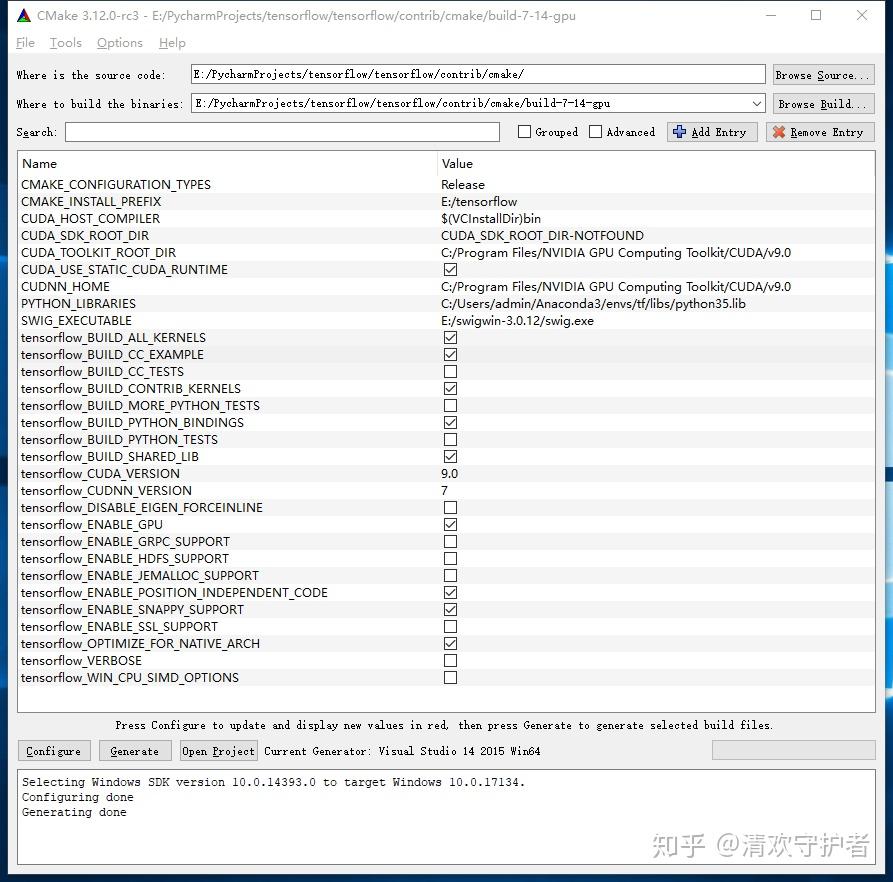This screenshot has height=882, width=893.
Task: Select the CUDNN_HOME path value
Action: pos(616,286)
